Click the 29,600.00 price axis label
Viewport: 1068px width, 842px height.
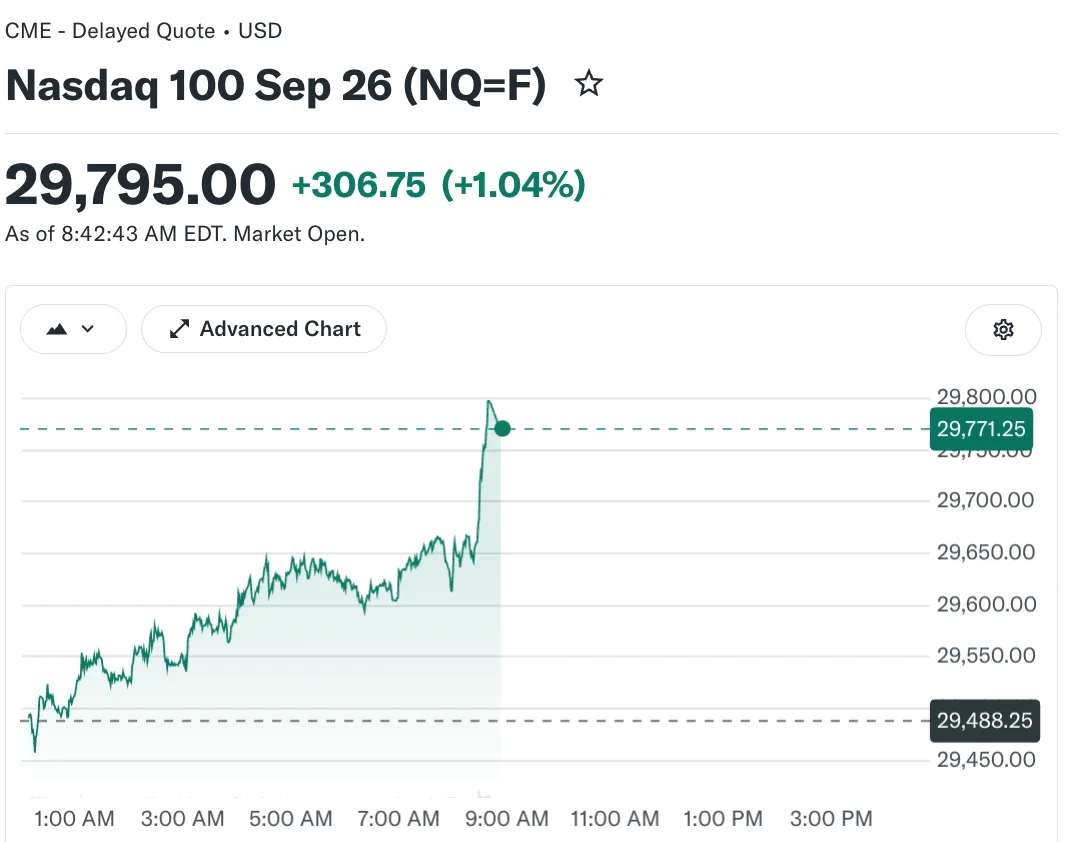[986, 604]
